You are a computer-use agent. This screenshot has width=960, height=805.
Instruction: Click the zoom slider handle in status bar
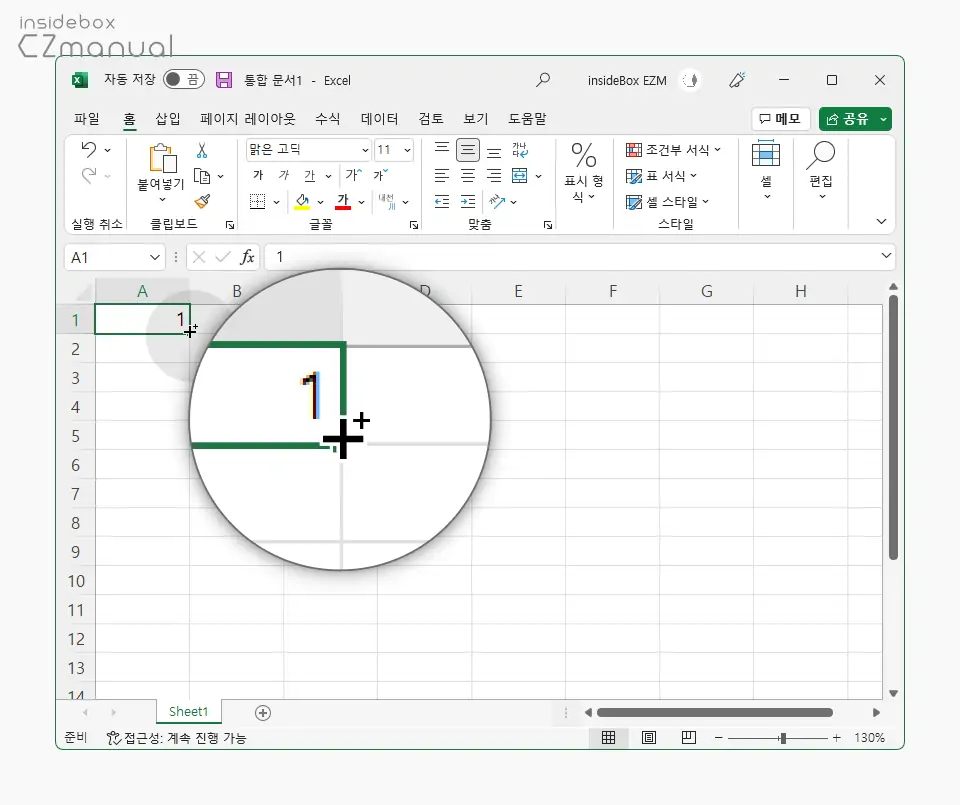pos(783,738)
